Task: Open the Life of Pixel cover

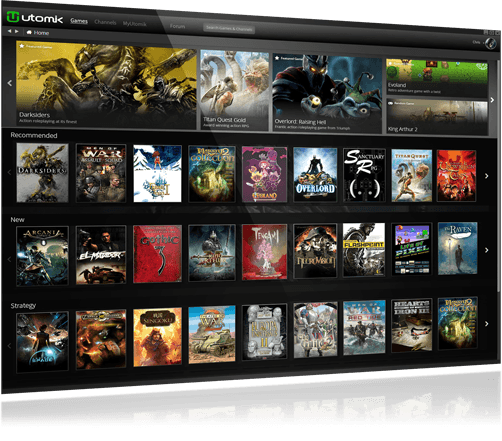Action: point(412,249)
